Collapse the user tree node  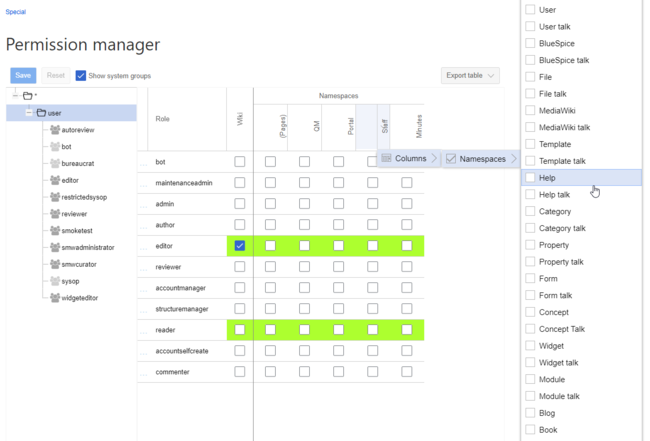(29, 113)
